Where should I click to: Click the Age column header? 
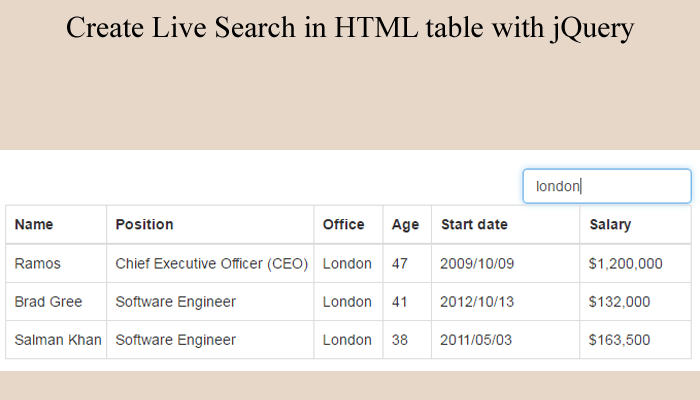[405, 225]
